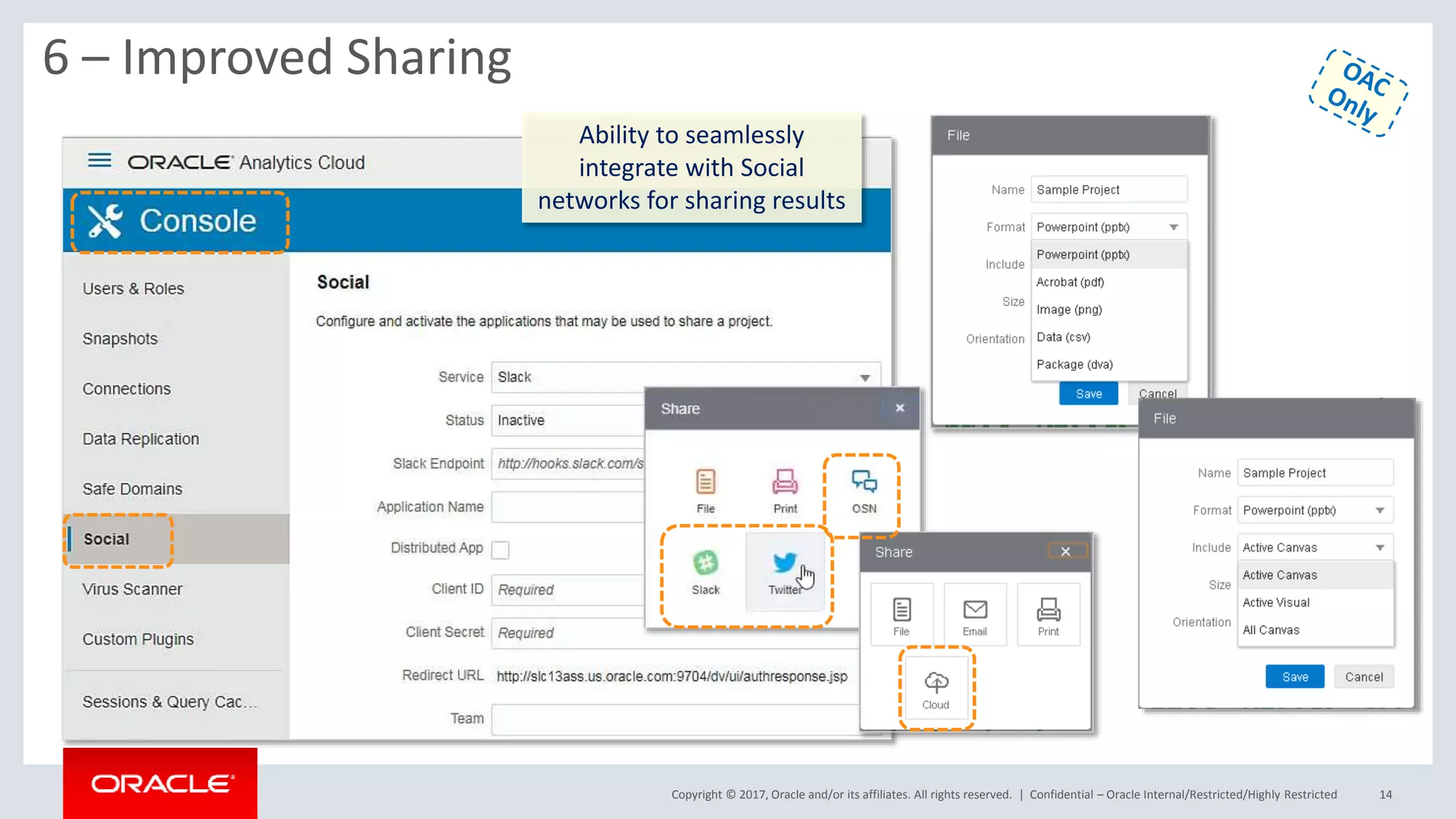Screen dimensions: 1456x819
Task: Open Status Inactive dropdown
Action: tap(567, 420)
